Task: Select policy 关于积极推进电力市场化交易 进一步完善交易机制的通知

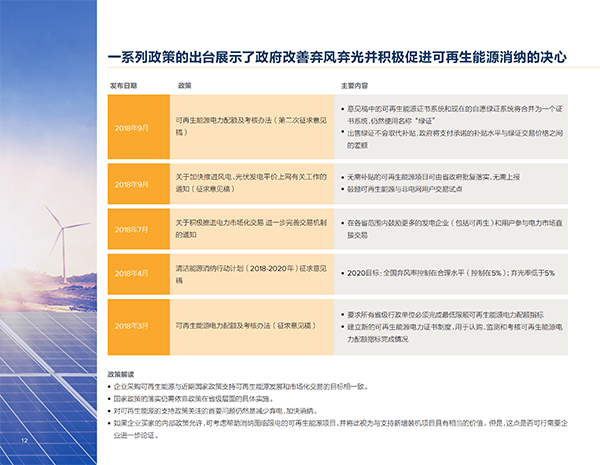Action: pyautogui.click(x=251, y=228)
